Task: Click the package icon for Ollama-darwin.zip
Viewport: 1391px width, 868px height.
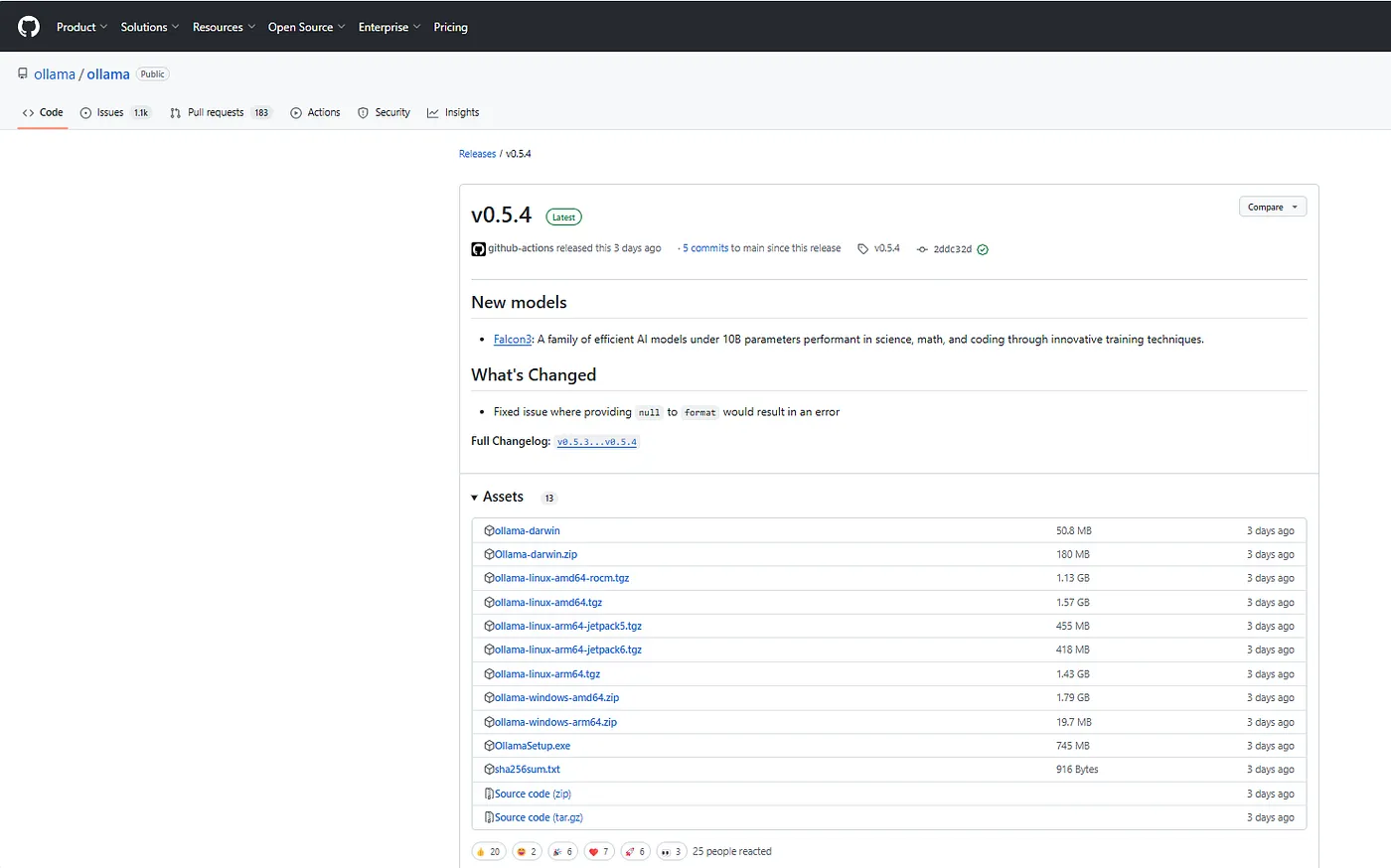Action: tap(489, 554)
